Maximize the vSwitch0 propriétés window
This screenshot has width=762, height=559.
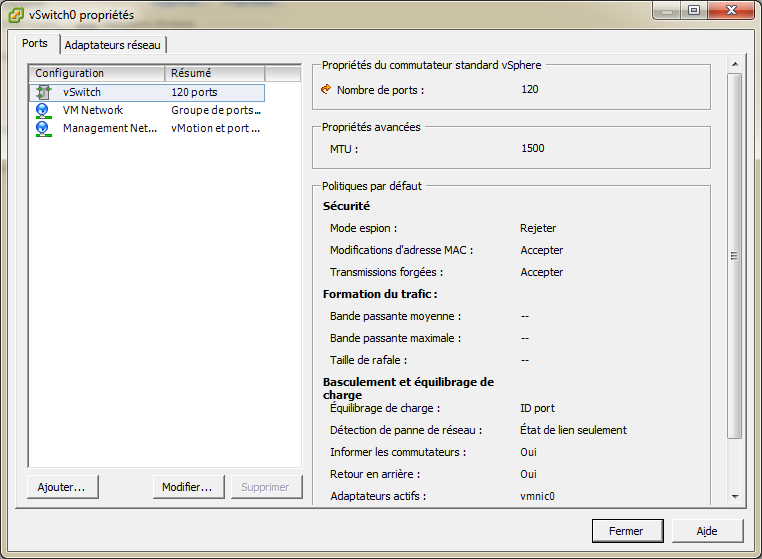[694, 11]
